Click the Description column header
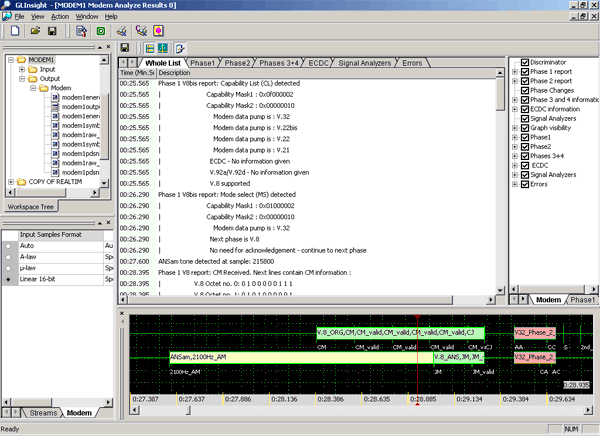This screenshot has height=436, width=600. [x=325, y=73]
